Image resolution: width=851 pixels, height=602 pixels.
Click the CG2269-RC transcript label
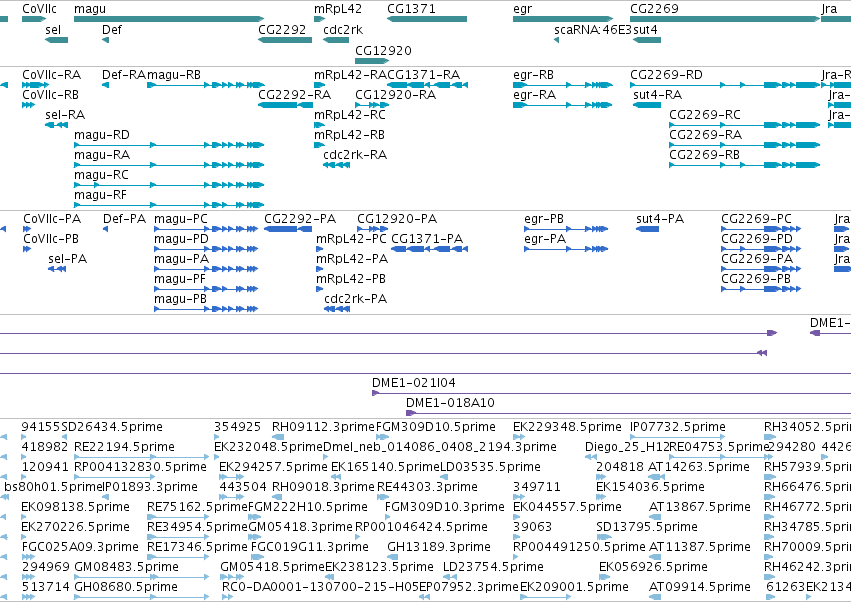pos(705,115)
